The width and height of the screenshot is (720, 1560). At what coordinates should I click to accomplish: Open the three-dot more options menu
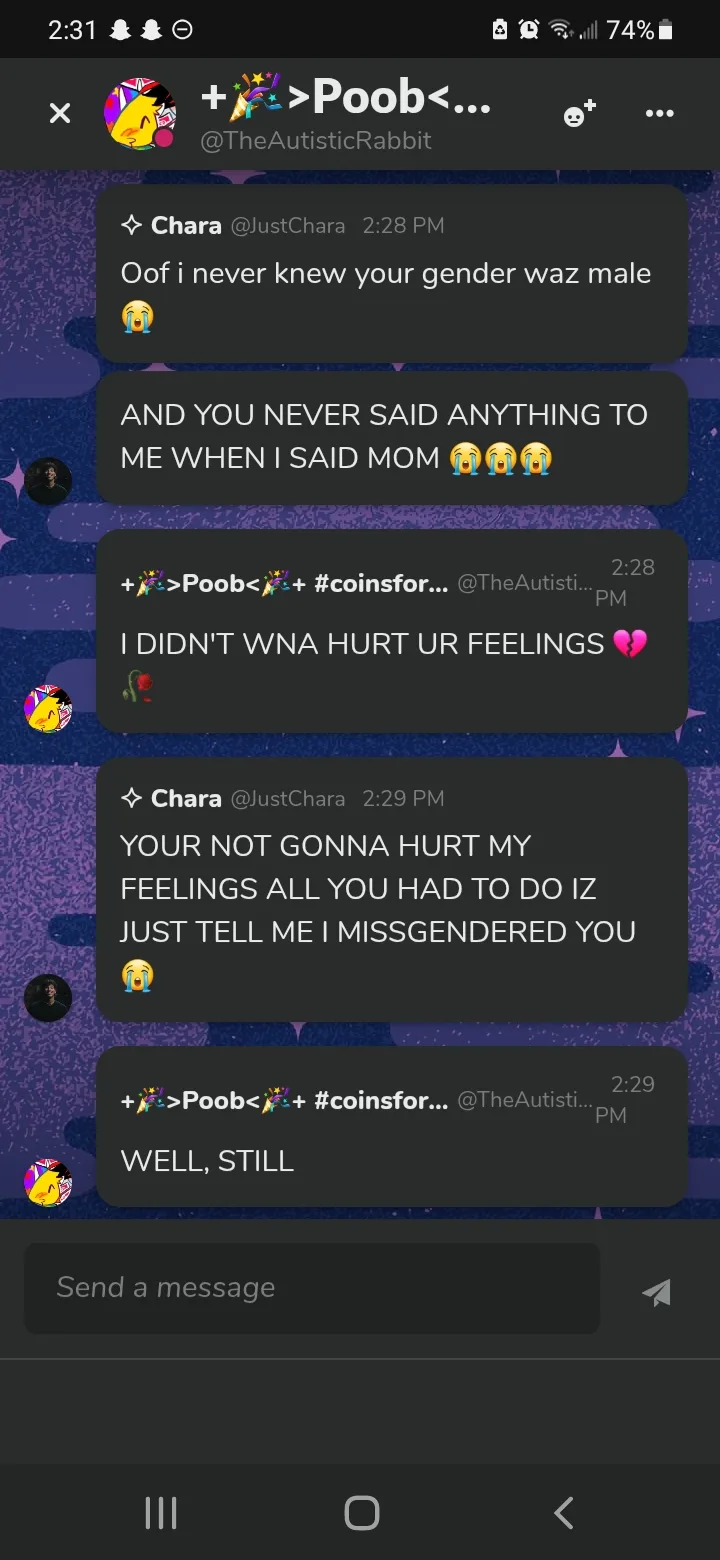point(660,114)
